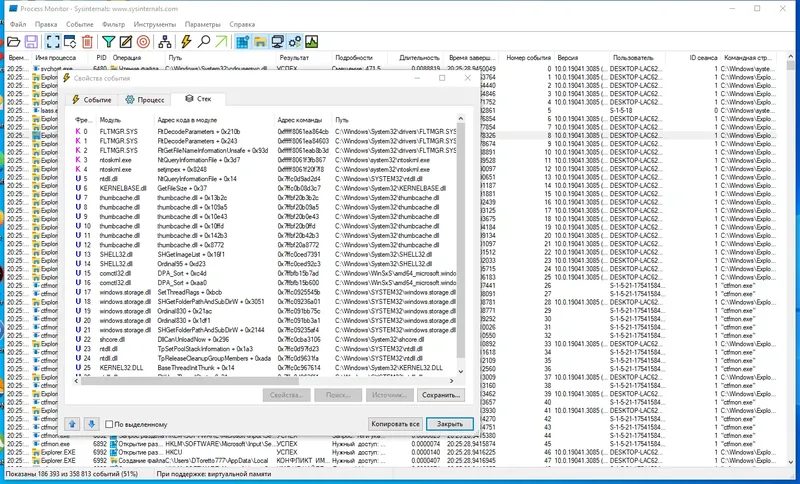Expand the "Инструменты" menu
The image size is (800, 484).
pos(154,22)
